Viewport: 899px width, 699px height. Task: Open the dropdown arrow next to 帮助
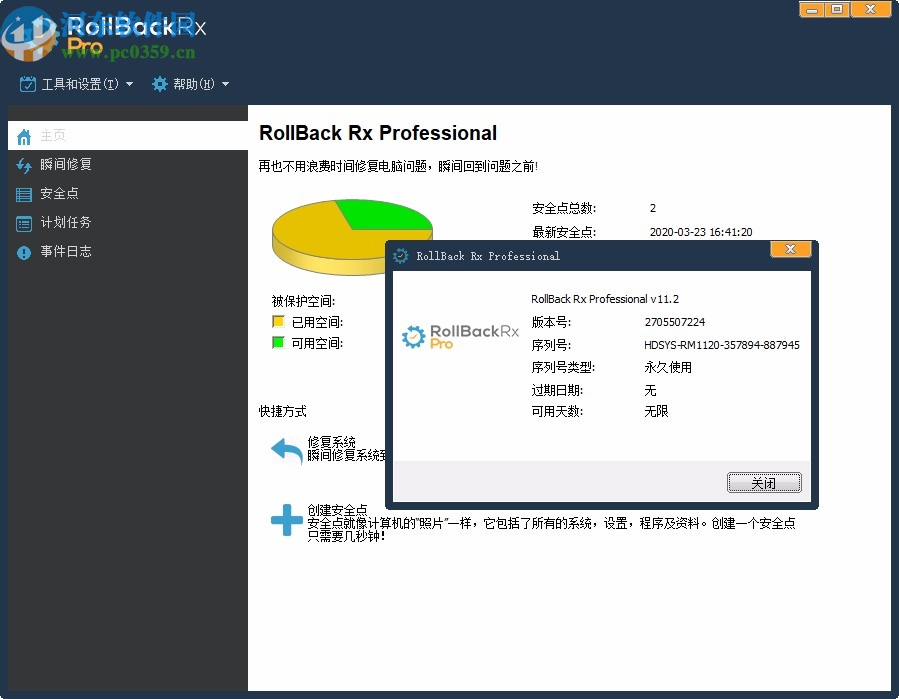(x=225, y=84)
